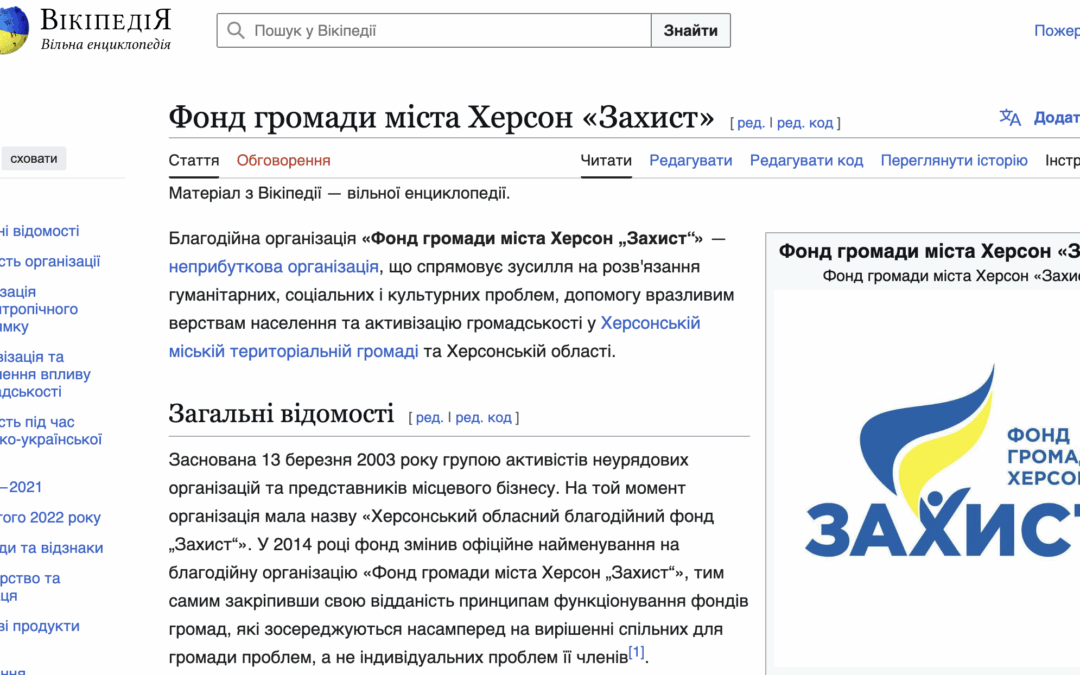Click the Знайти search button
The height and width of the screenshot is (675, 1080).
[x=691, y=30]
